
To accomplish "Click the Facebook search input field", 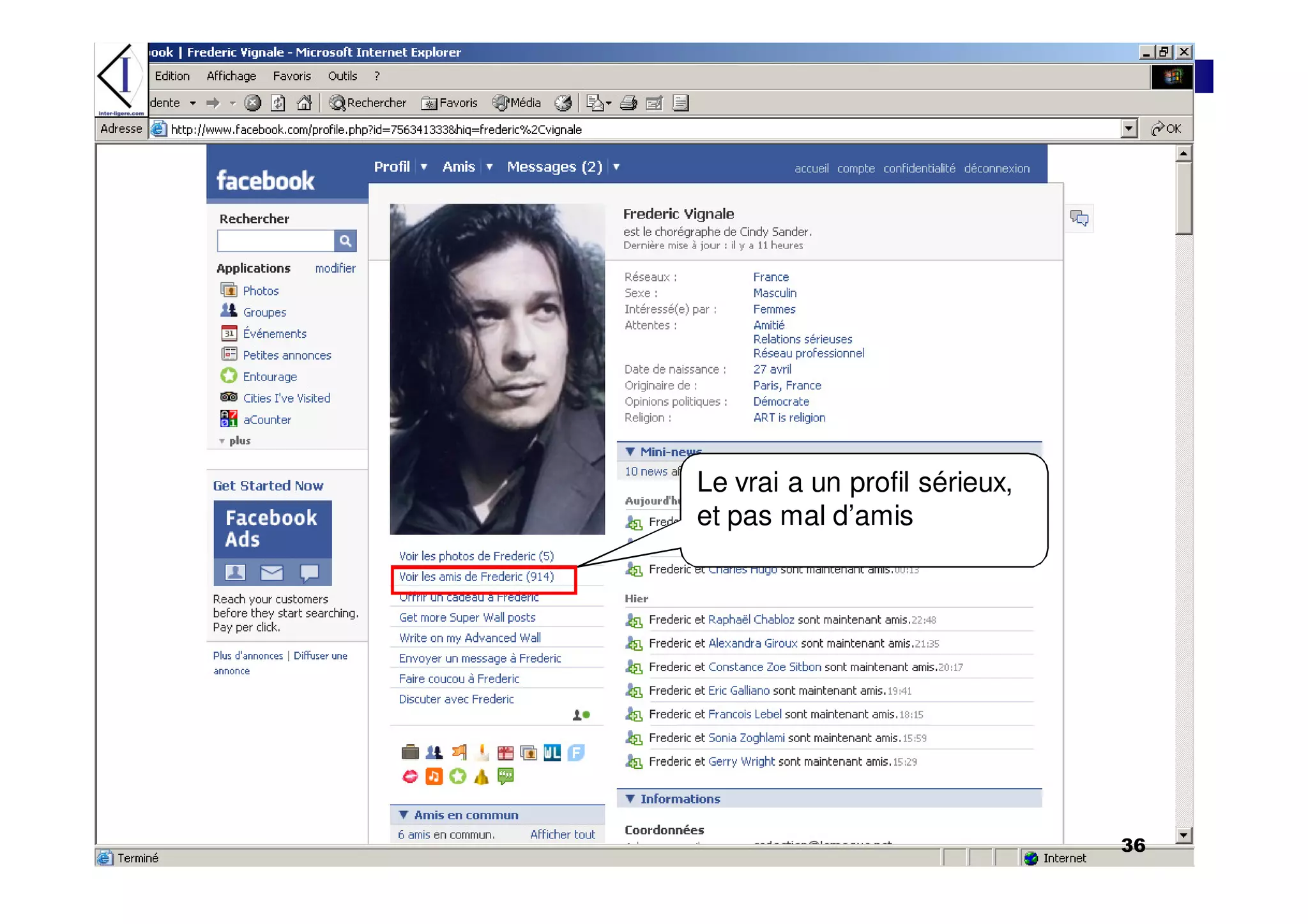I will coord(275,241).
